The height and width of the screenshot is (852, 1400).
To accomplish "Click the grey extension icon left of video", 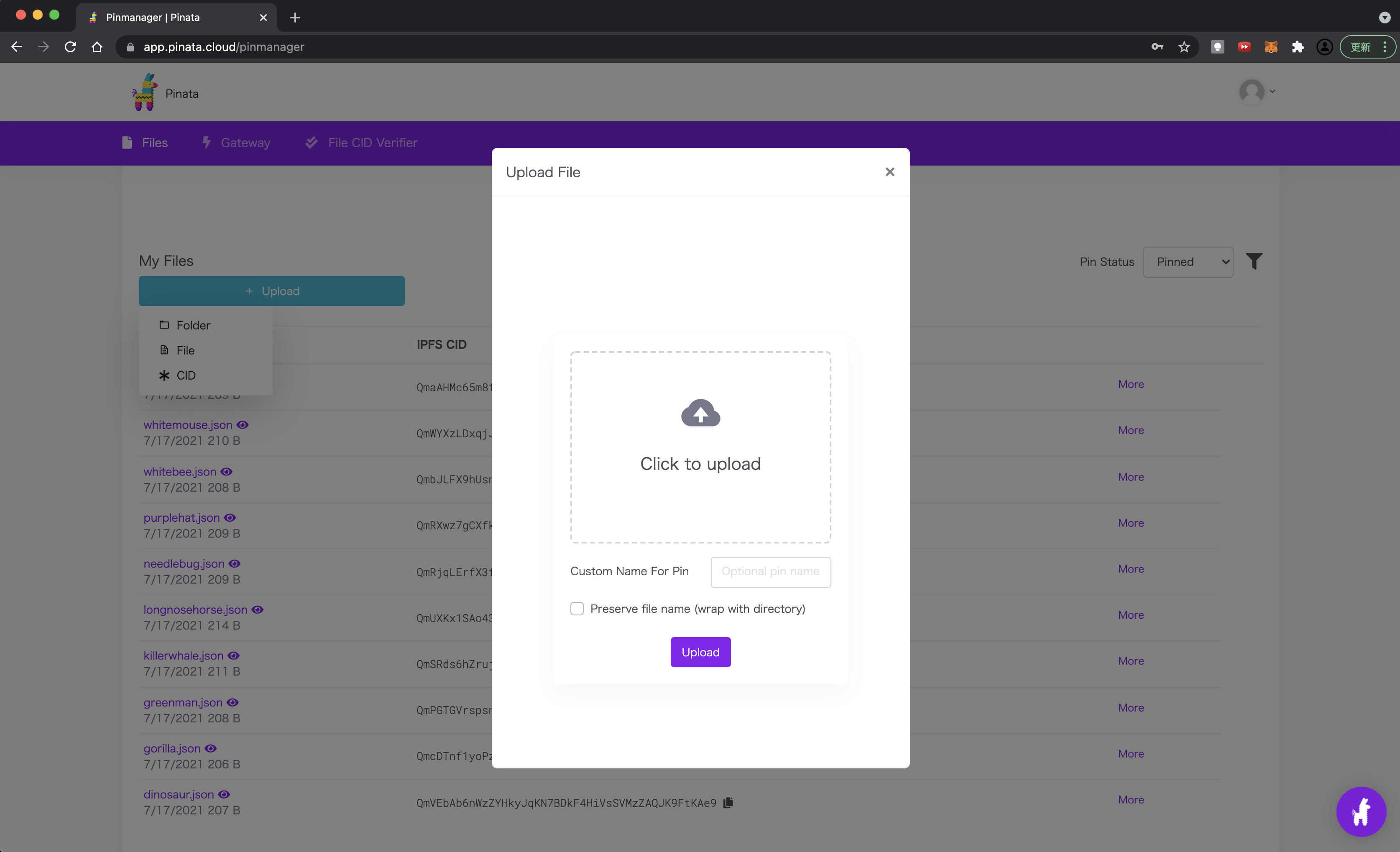I will click(1218, 46).
